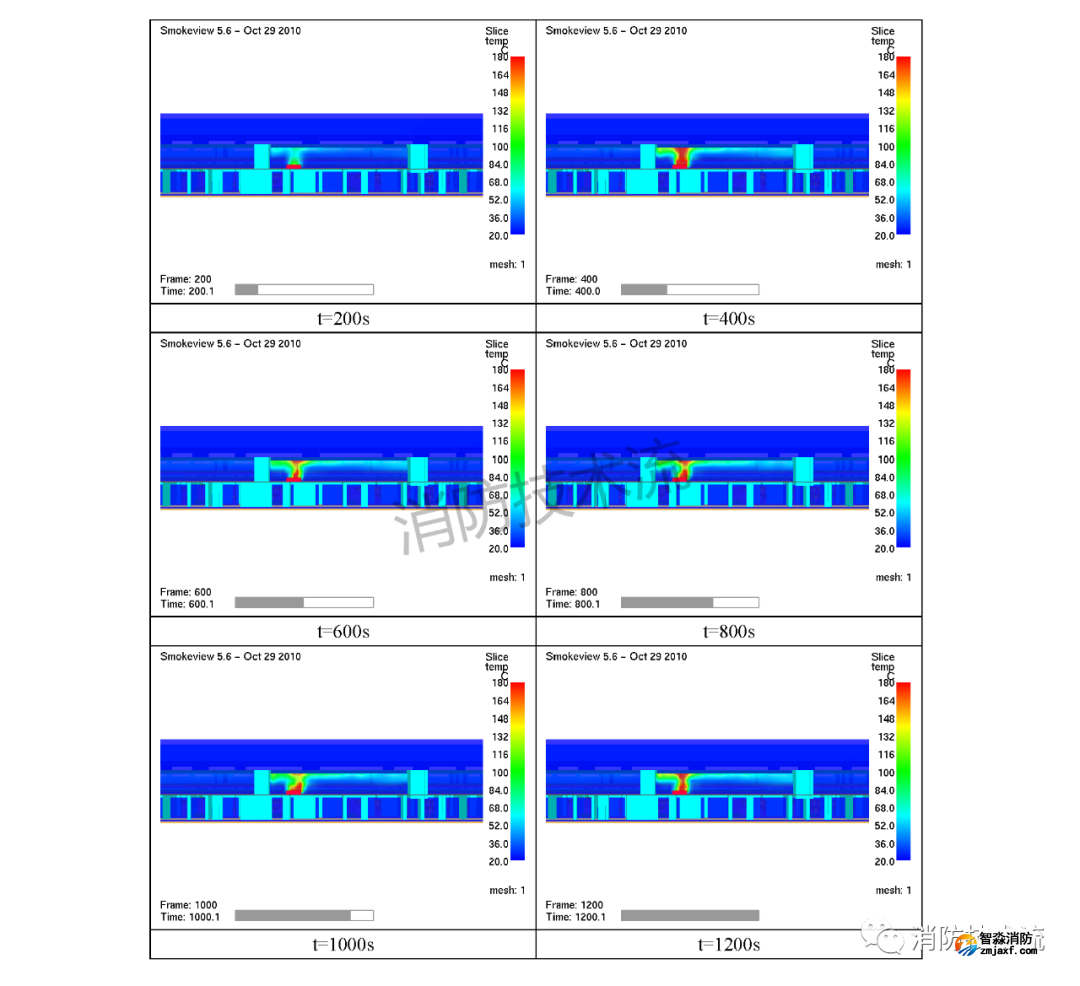Screen dimensions: 1080x986
Task: Click the temperature color bar in the t=1000s panel
Action: [517, 771]
